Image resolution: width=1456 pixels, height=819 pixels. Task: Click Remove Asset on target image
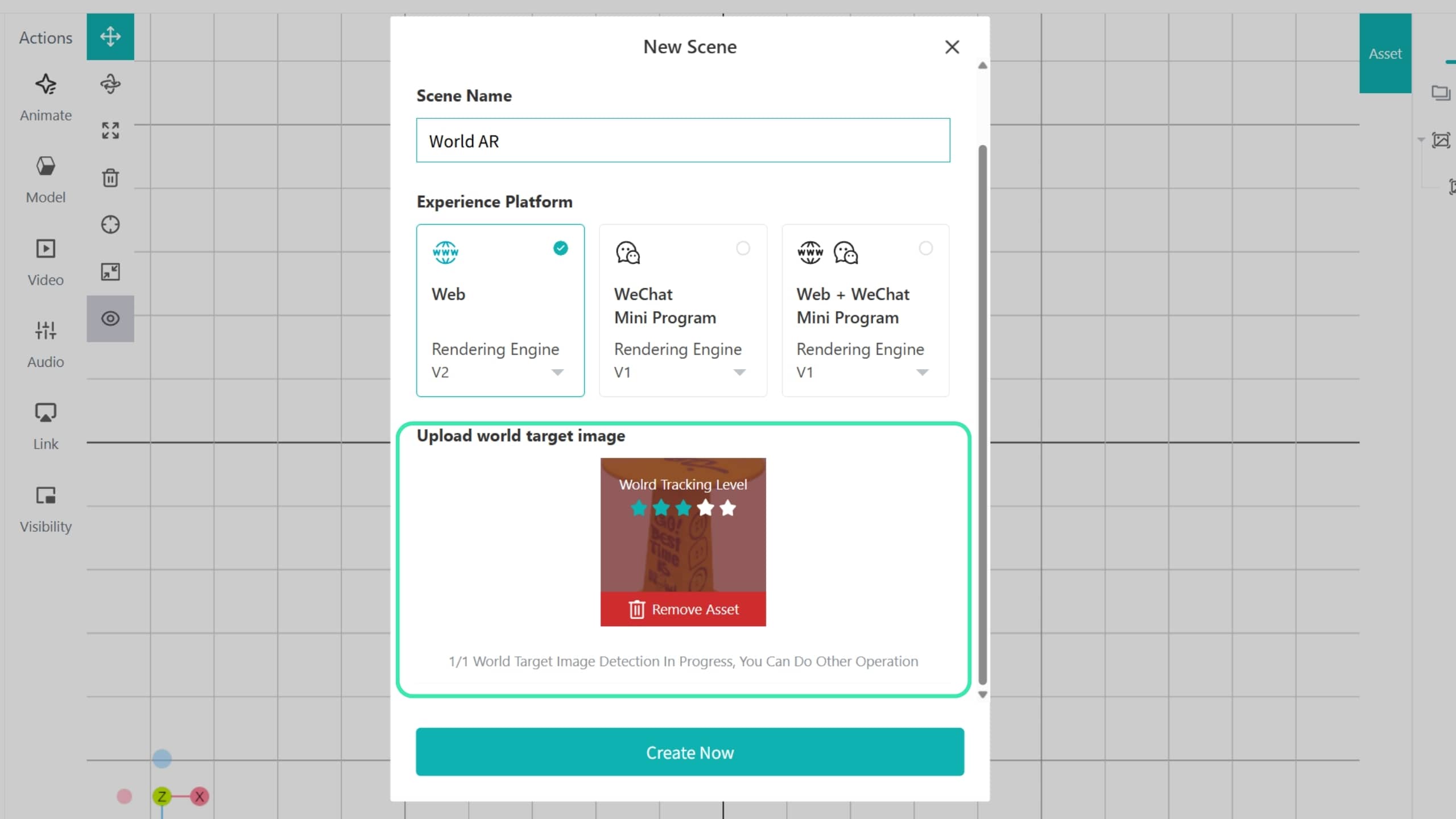coord(683,609)
